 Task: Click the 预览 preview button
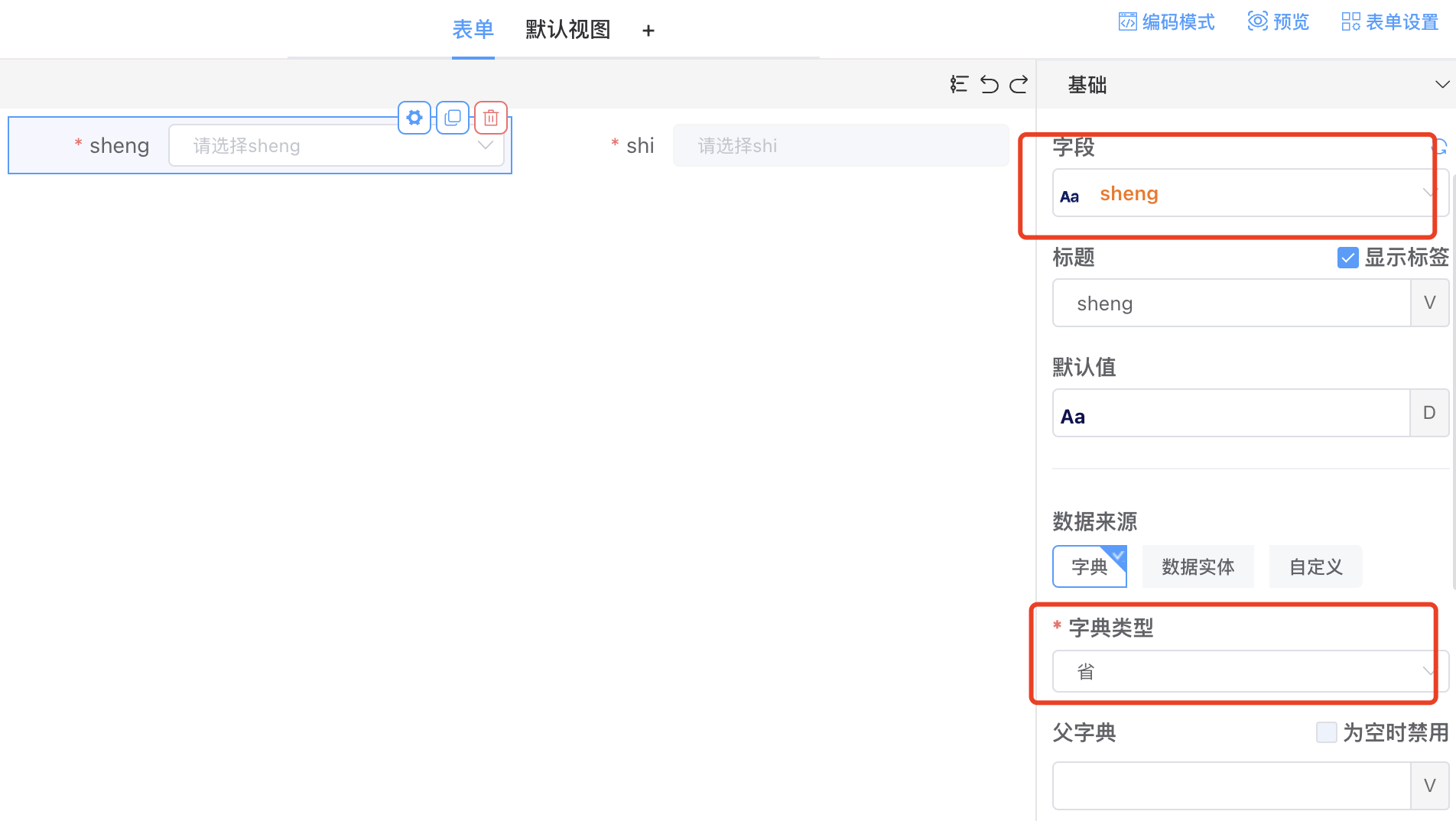pos(1279,22)
